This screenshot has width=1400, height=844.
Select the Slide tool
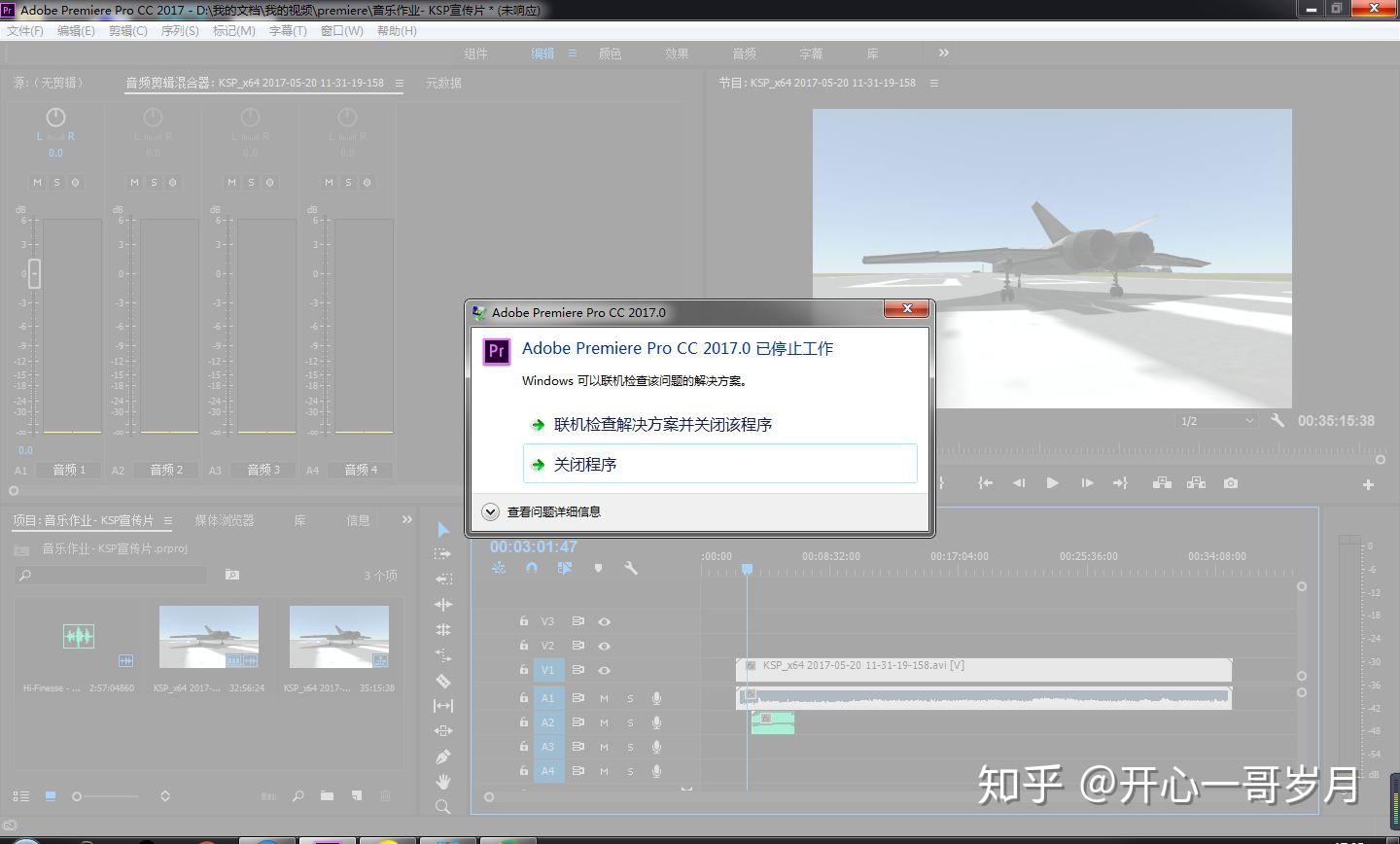tap(443, 730)
